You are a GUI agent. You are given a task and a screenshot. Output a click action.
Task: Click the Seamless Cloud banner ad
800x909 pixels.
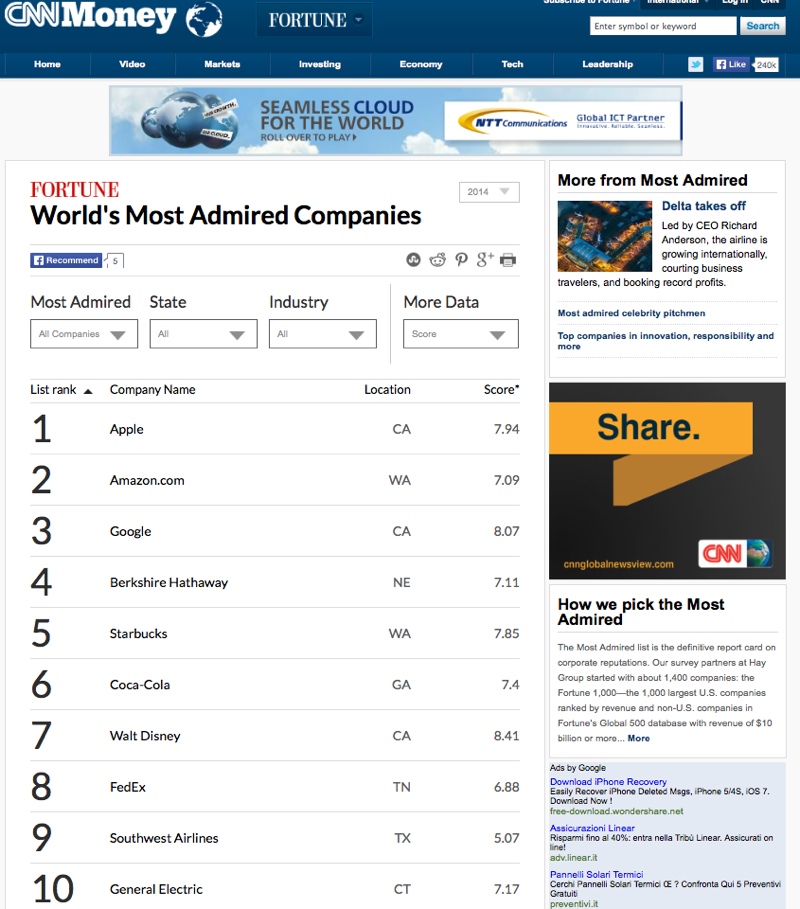coord(395,121)
